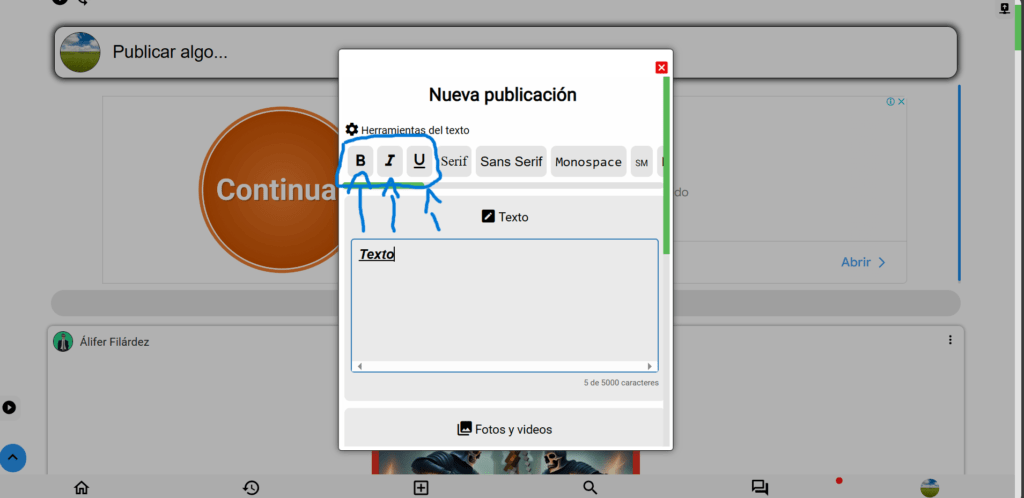Viewport: 1024px width, 498px height.
Task: Select the Monospace font option
Action: tap(588, 161)
